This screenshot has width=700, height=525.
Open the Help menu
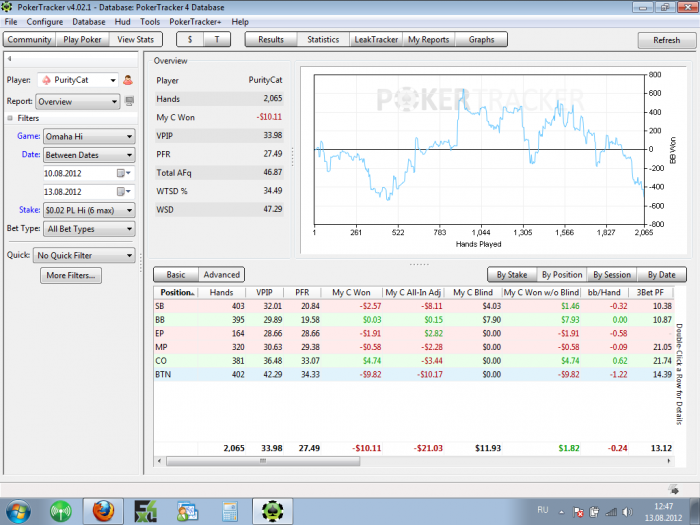pyautogui.click(x=240, y=22)
